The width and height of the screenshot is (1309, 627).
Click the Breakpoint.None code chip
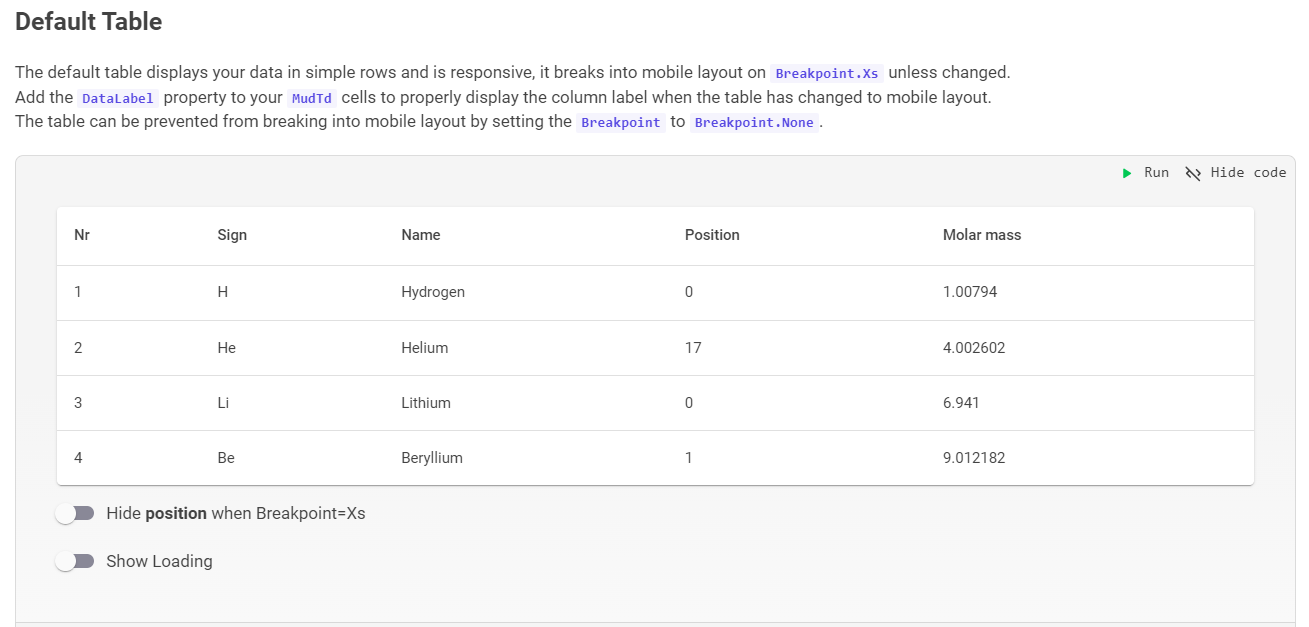click(754, 121)
